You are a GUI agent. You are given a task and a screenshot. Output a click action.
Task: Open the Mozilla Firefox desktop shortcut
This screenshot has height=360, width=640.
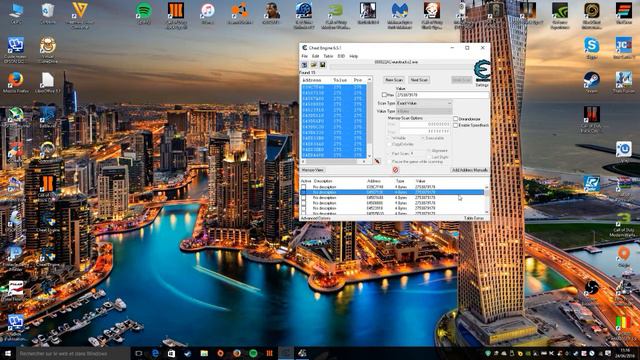pos(16,83)
